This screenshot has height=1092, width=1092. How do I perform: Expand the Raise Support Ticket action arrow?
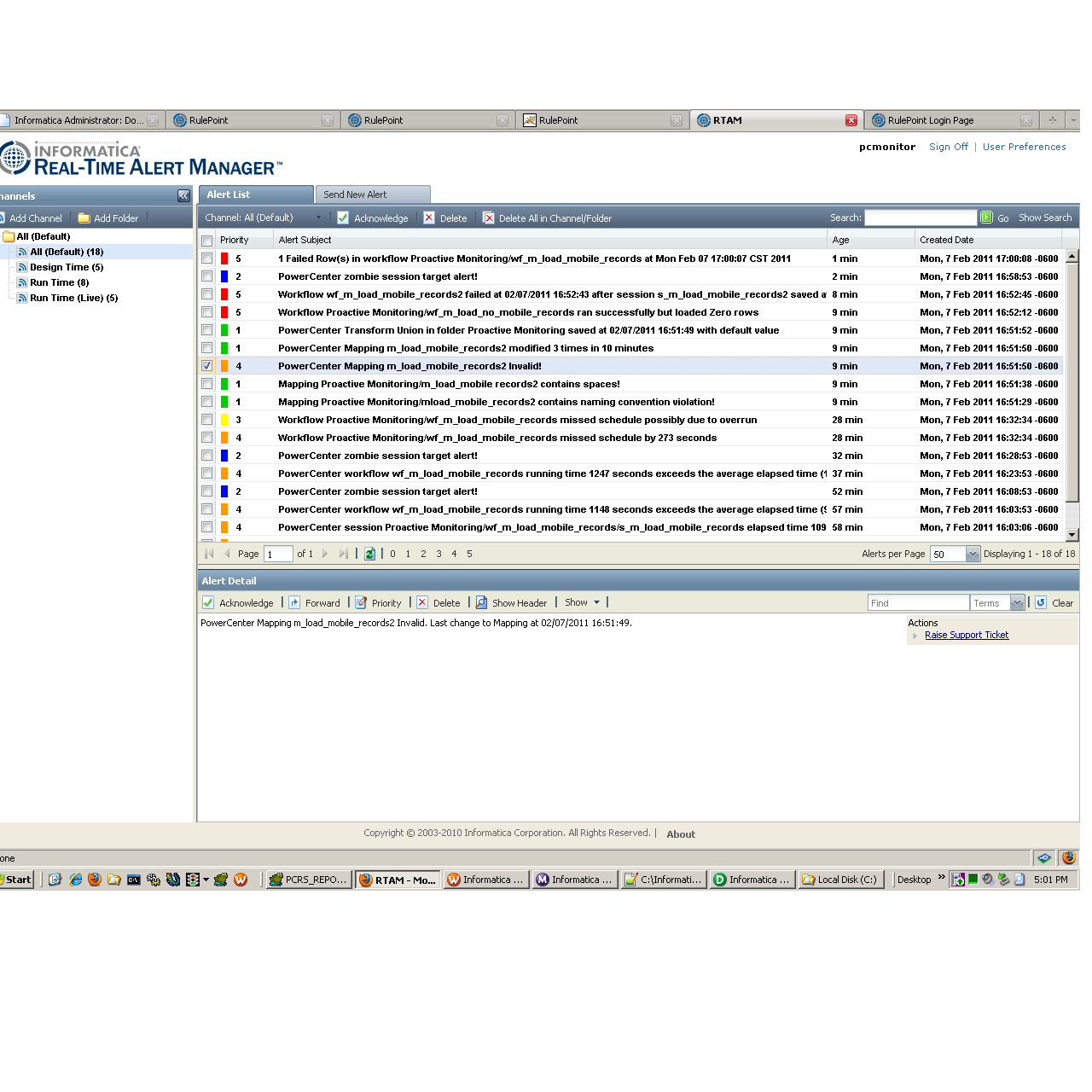click(x=915, y=636)
